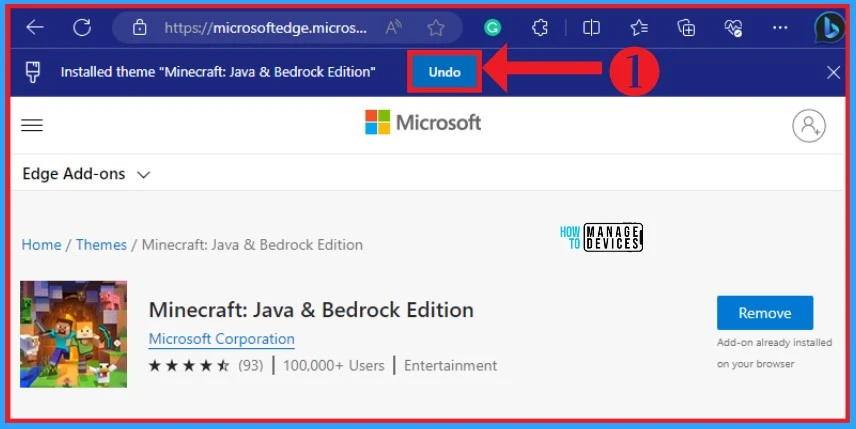Expand the Edge Add-ons dropdown
This screenshot has height=429, width=856.
(86, 174)
